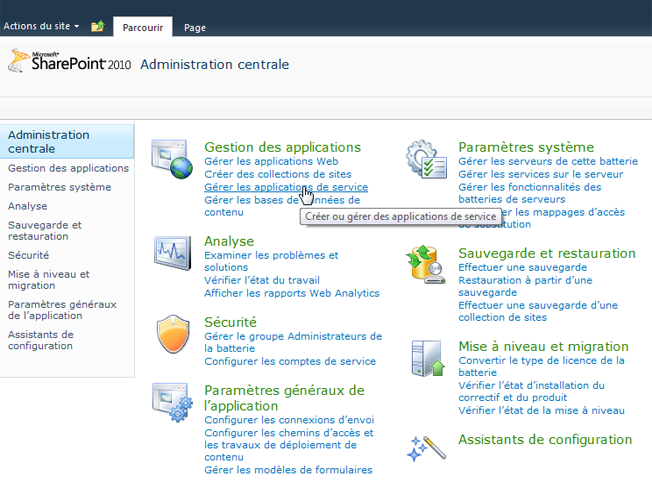The height and width of the screenshot is (482, 652).
Task: Open Gérer les applications de service
Action: coord(286,187)
